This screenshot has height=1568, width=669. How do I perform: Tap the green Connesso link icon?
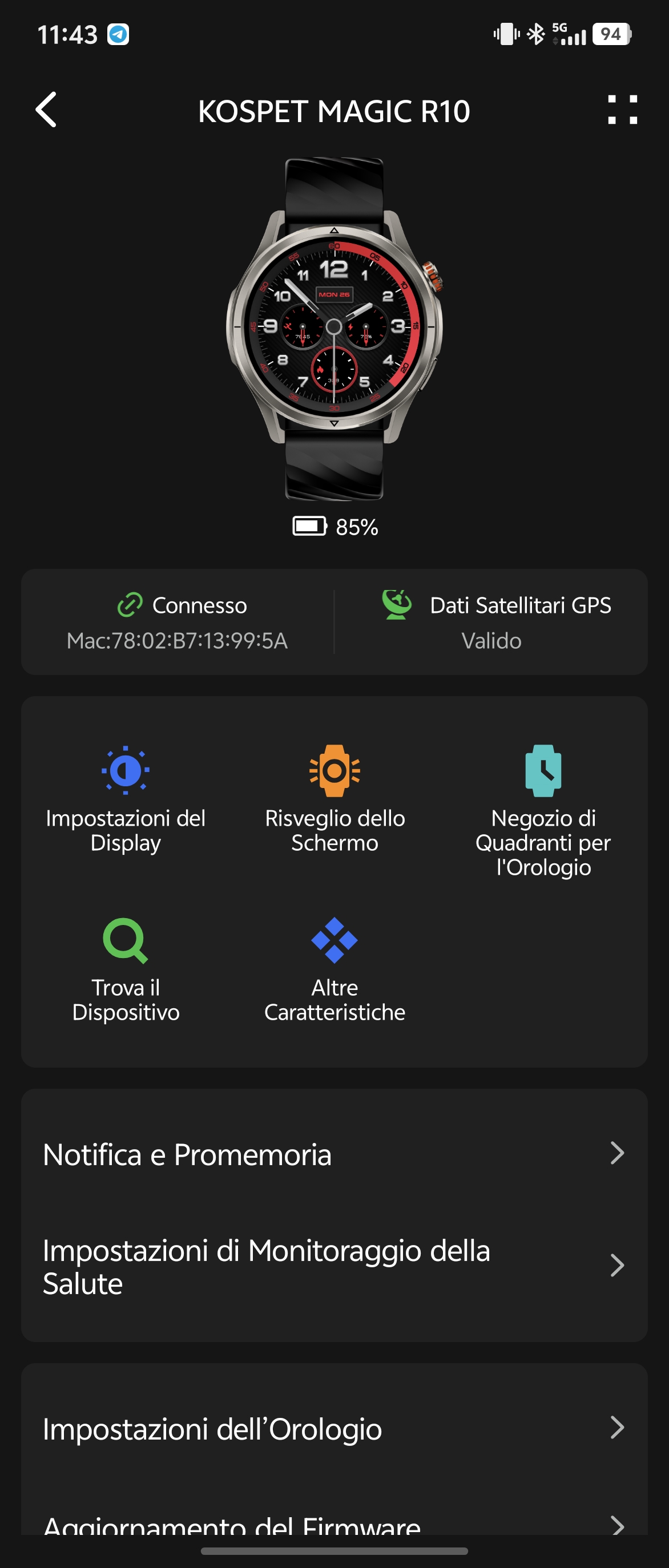(x=130, y=605)
